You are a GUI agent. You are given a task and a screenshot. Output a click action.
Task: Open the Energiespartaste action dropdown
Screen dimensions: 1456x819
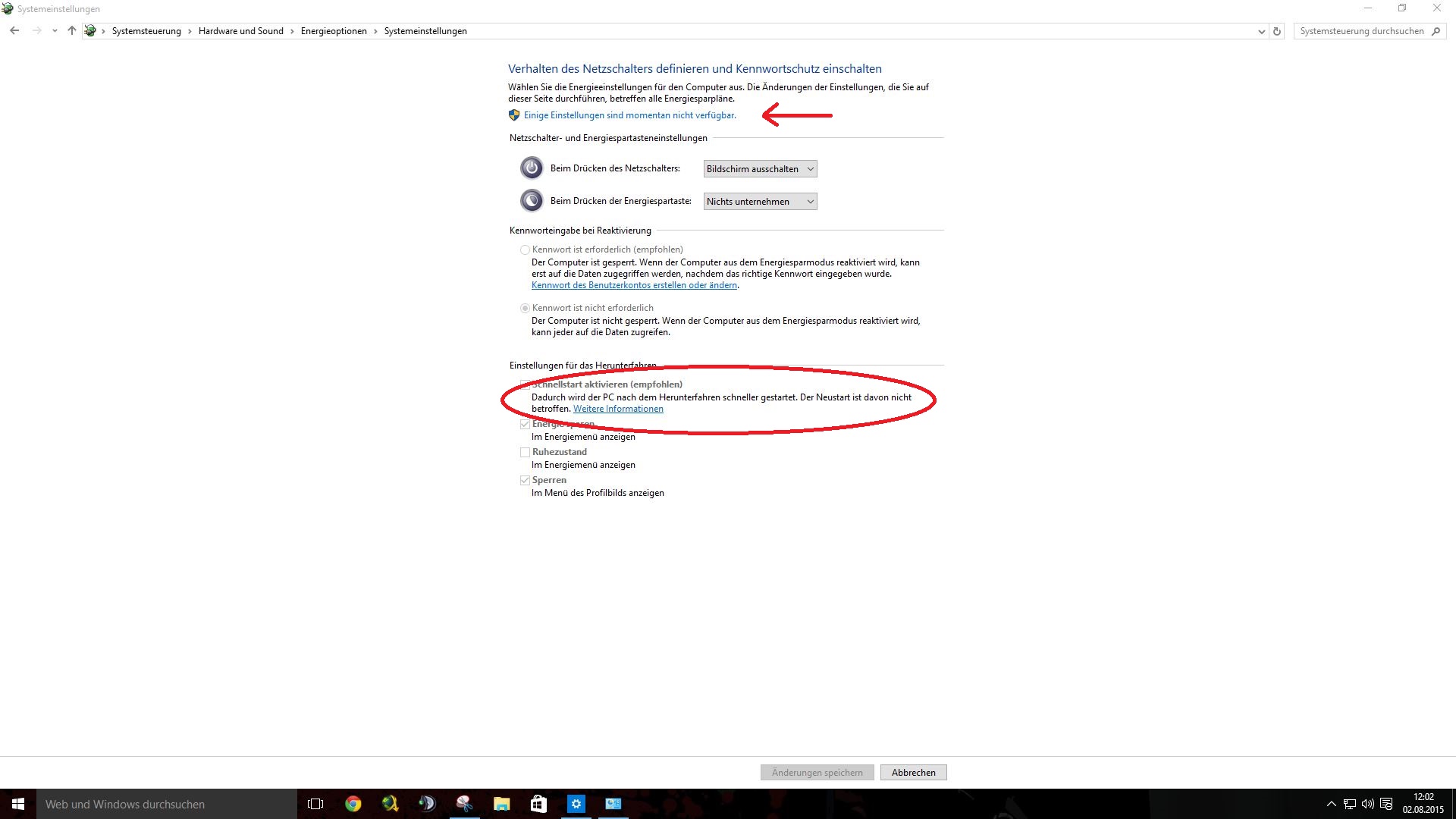[x=760, y=202]
